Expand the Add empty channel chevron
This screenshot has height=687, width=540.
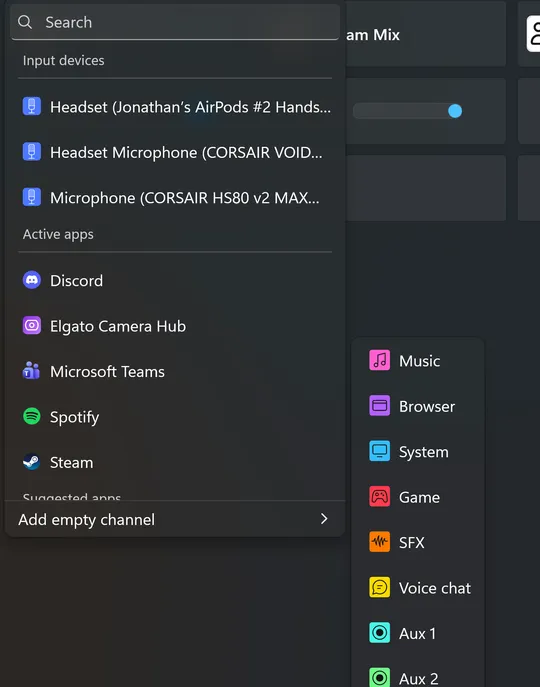[x=324, y=519]
